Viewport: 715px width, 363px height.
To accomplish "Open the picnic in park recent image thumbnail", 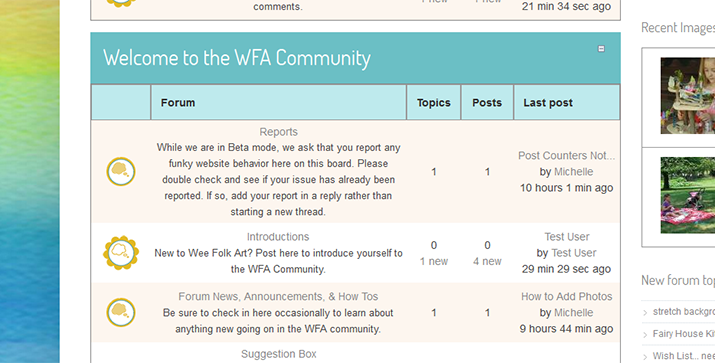I will click(688, 195).
